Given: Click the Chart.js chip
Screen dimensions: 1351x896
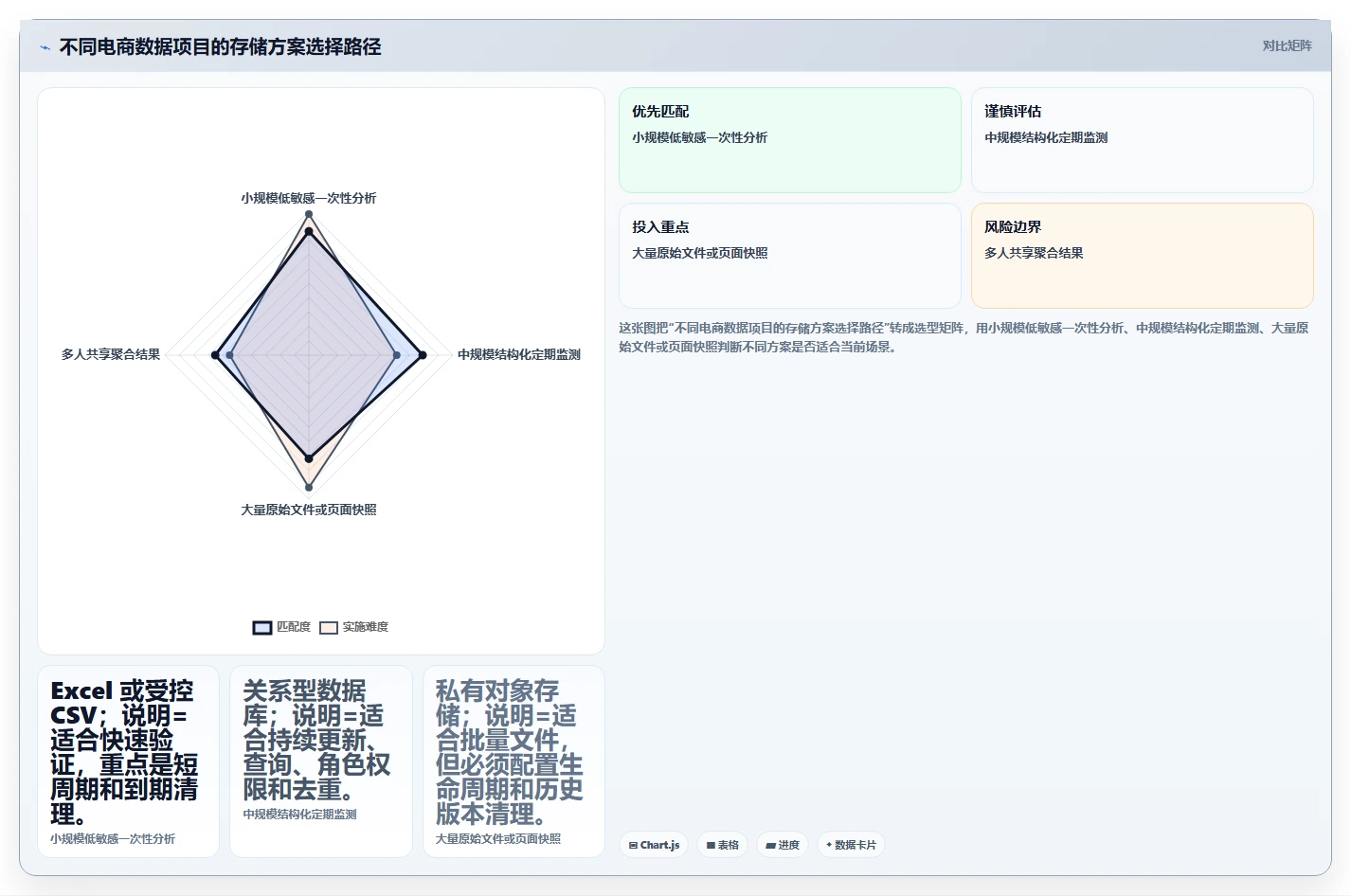Looking at the screenshot, I should click(x=654, y=845).
